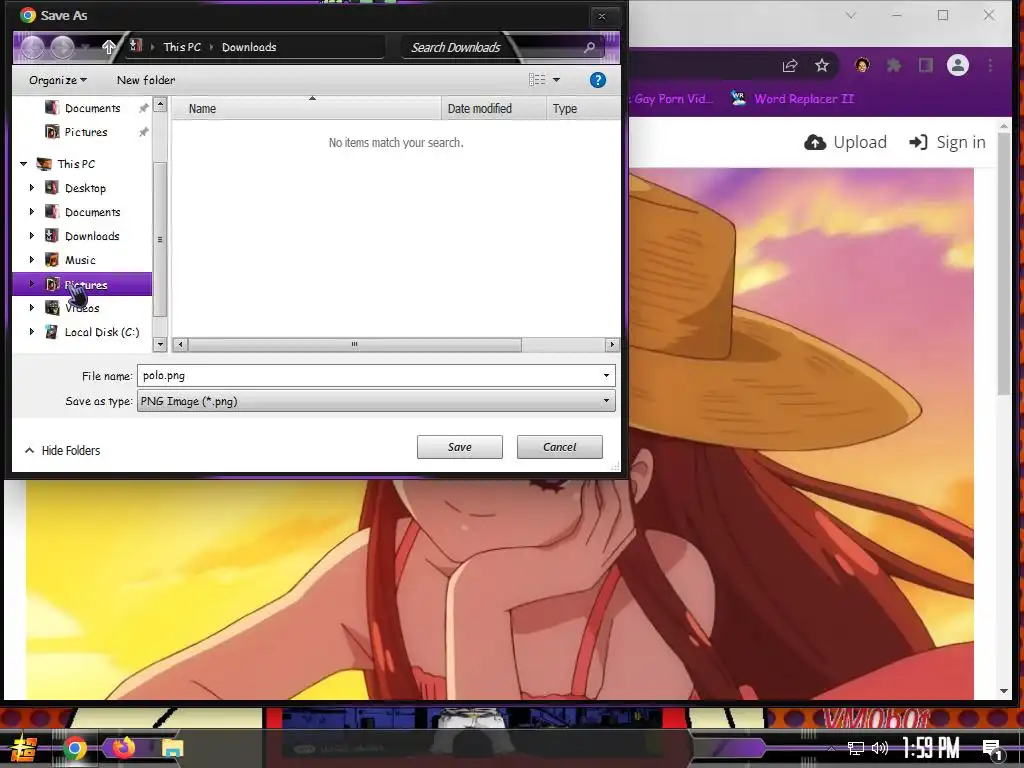Click file list horizontal scrollbar left arrow
Image resolution: width=1024 pixels, height=768 pixels.
coord(180,344)
